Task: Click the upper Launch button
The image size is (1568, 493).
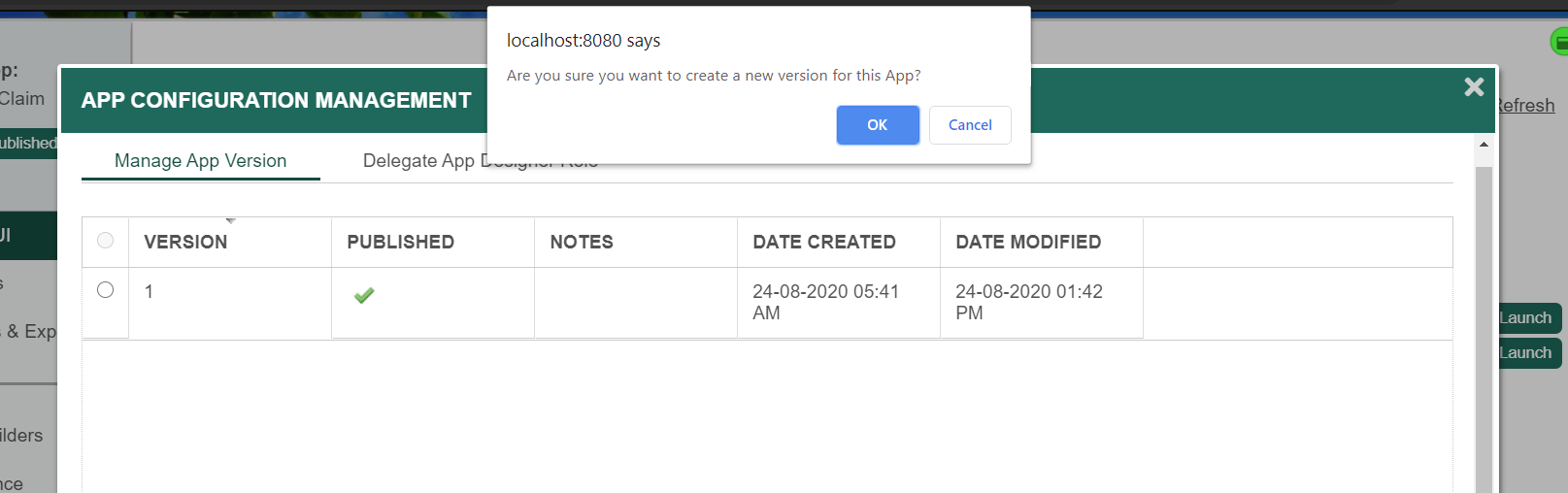Action: pos(1525,318)
